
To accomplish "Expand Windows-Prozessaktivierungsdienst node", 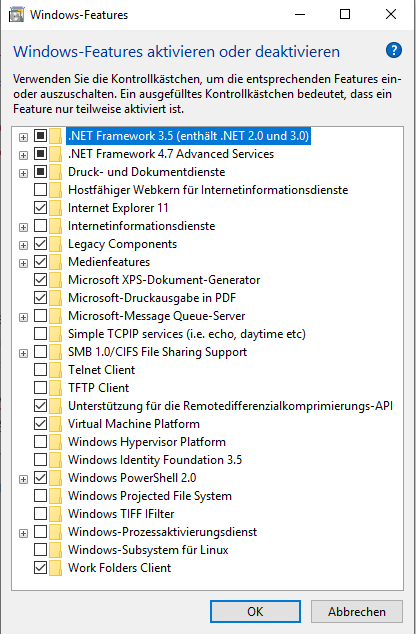I will point(23,534).
